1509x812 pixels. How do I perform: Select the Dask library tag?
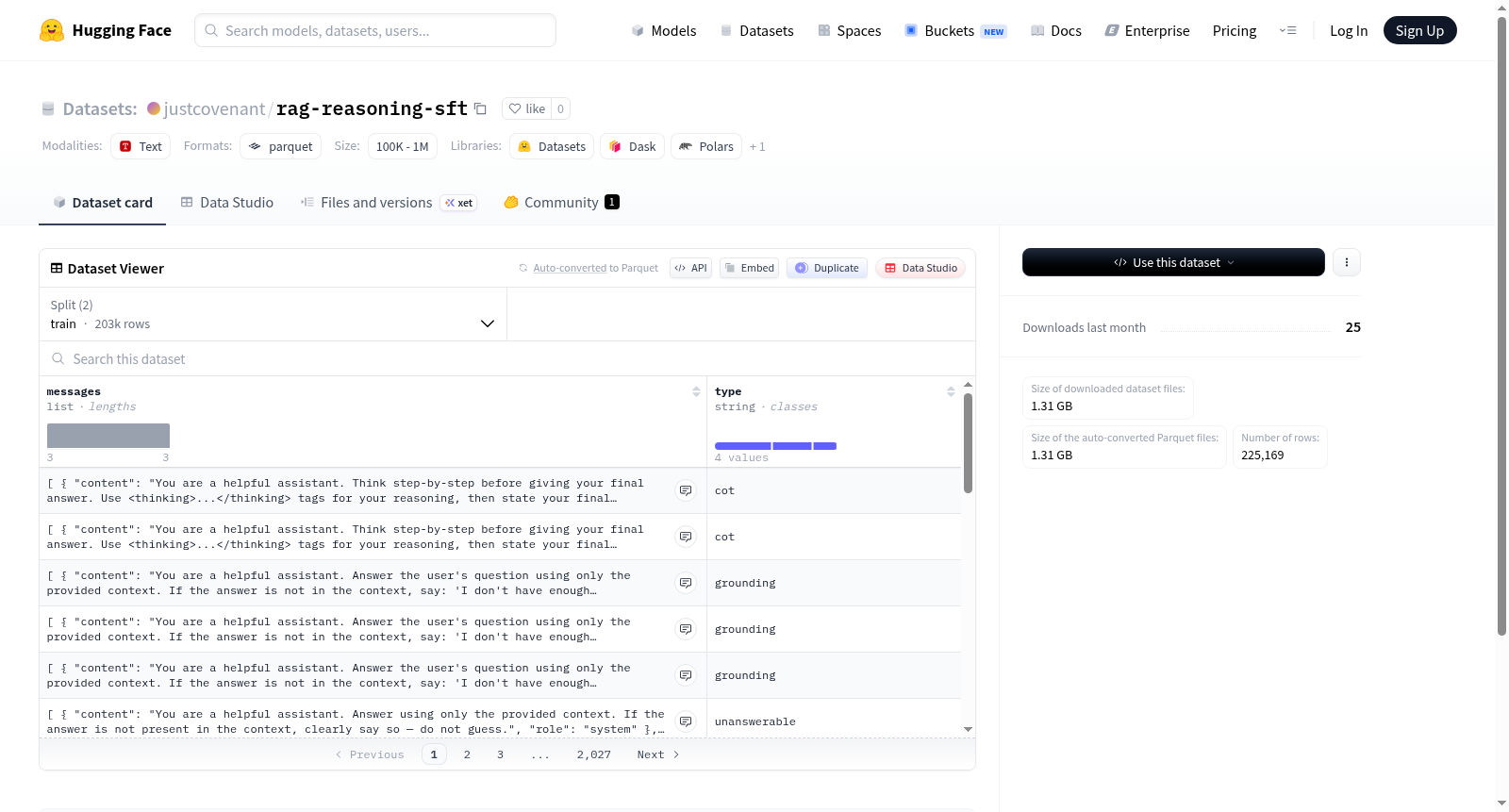pyautogui.click(x=632, y=146)
